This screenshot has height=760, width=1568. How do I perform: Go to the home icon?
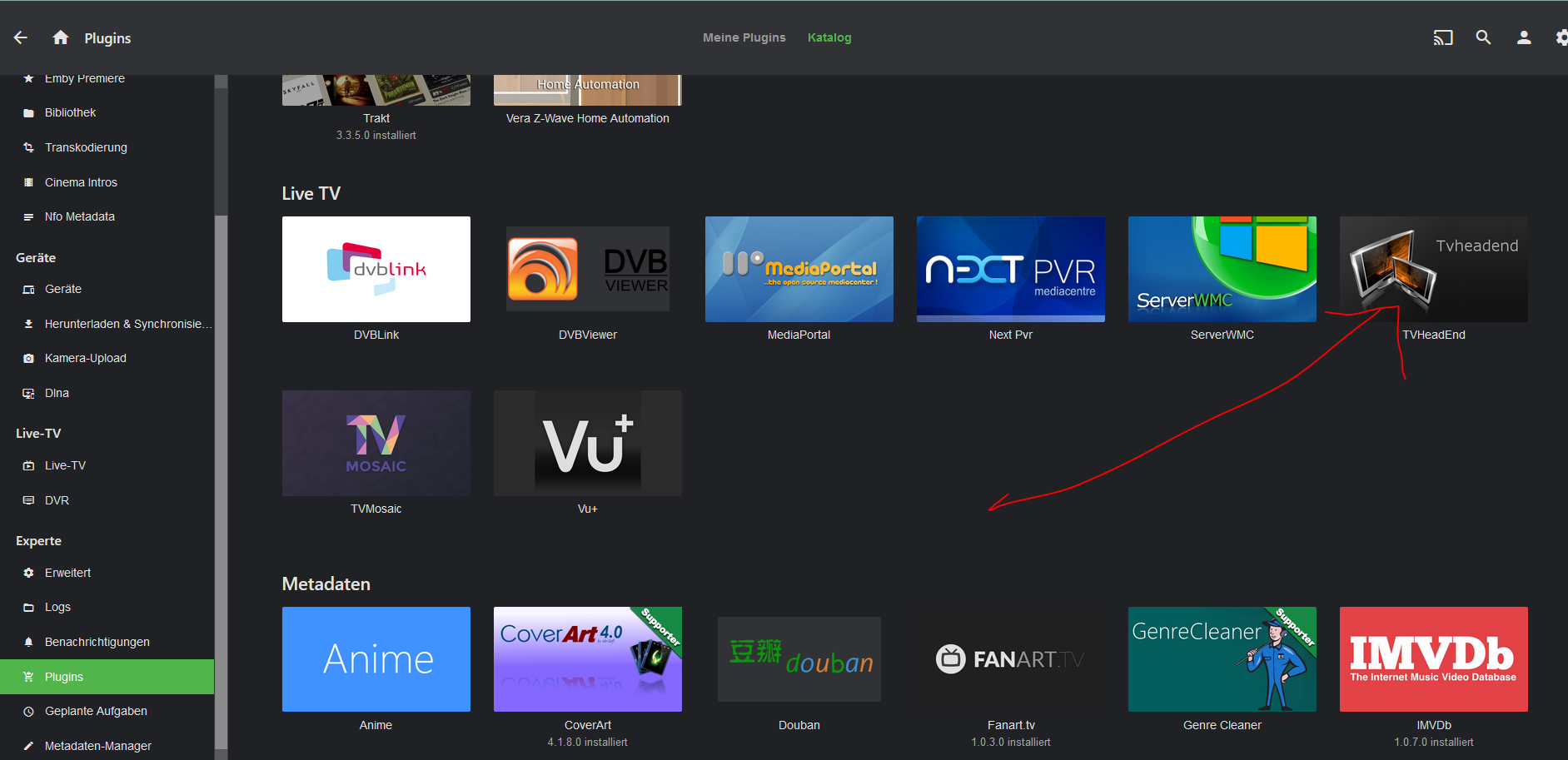(61, 37)
